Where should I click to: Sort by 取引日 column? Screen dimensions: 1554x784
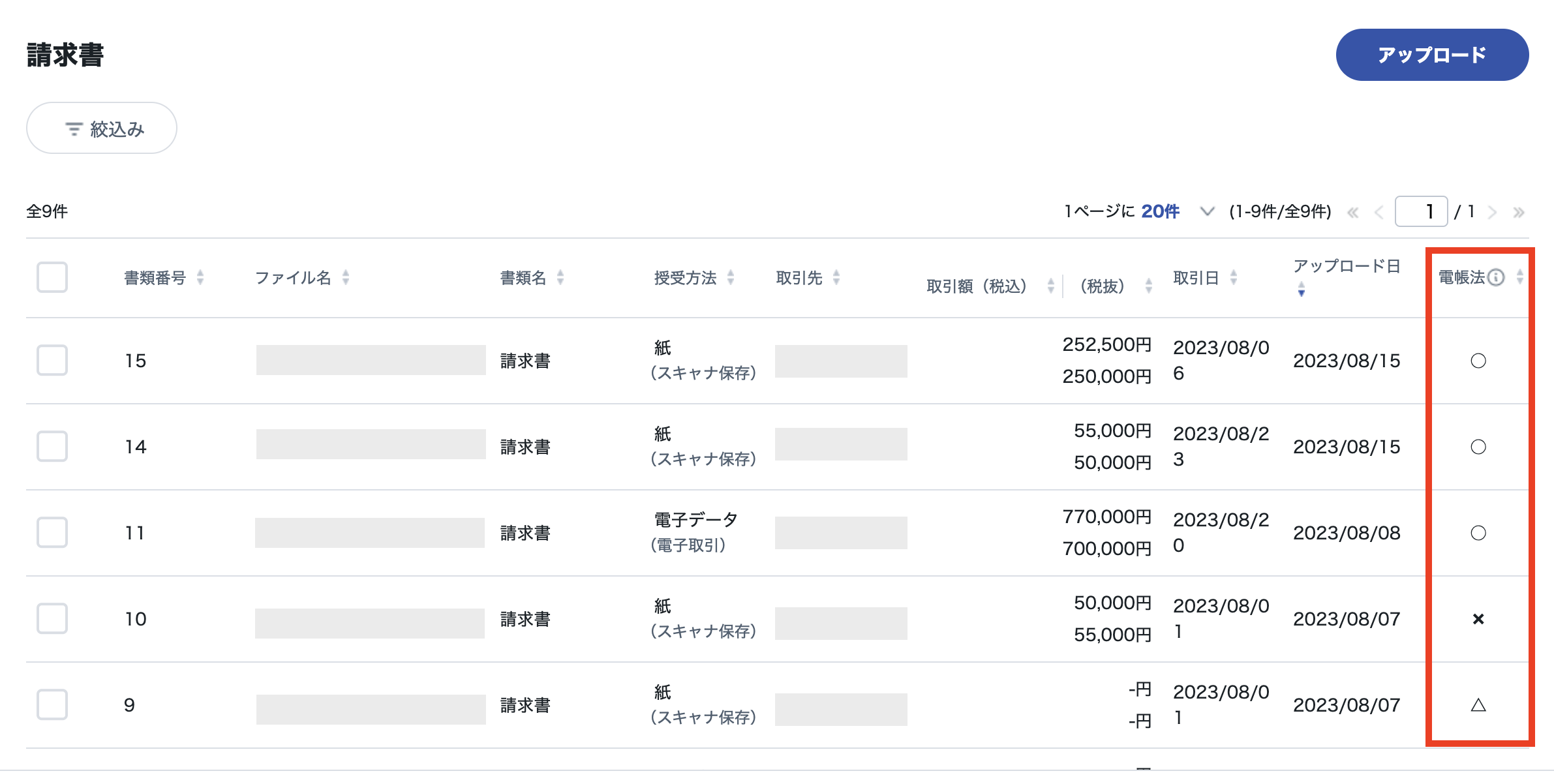tap(1234, 277)
